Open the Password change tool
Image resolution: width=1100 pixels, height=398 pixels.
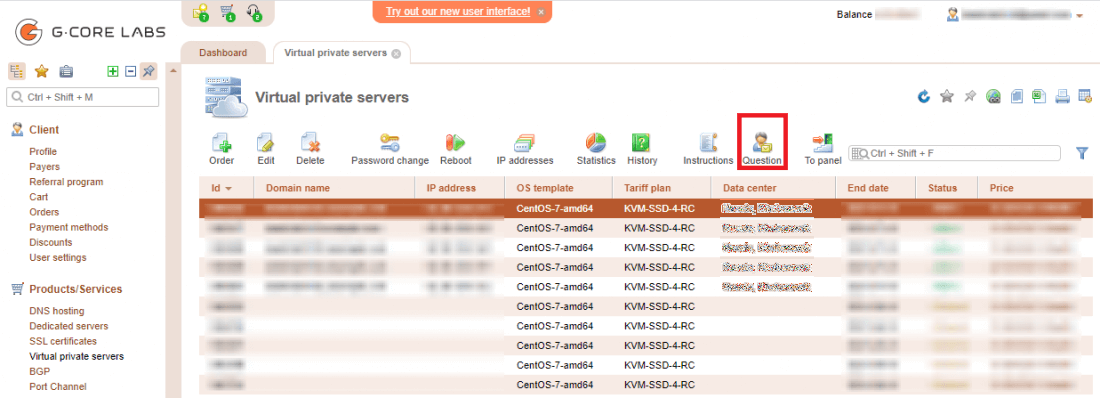pos(390,150)
